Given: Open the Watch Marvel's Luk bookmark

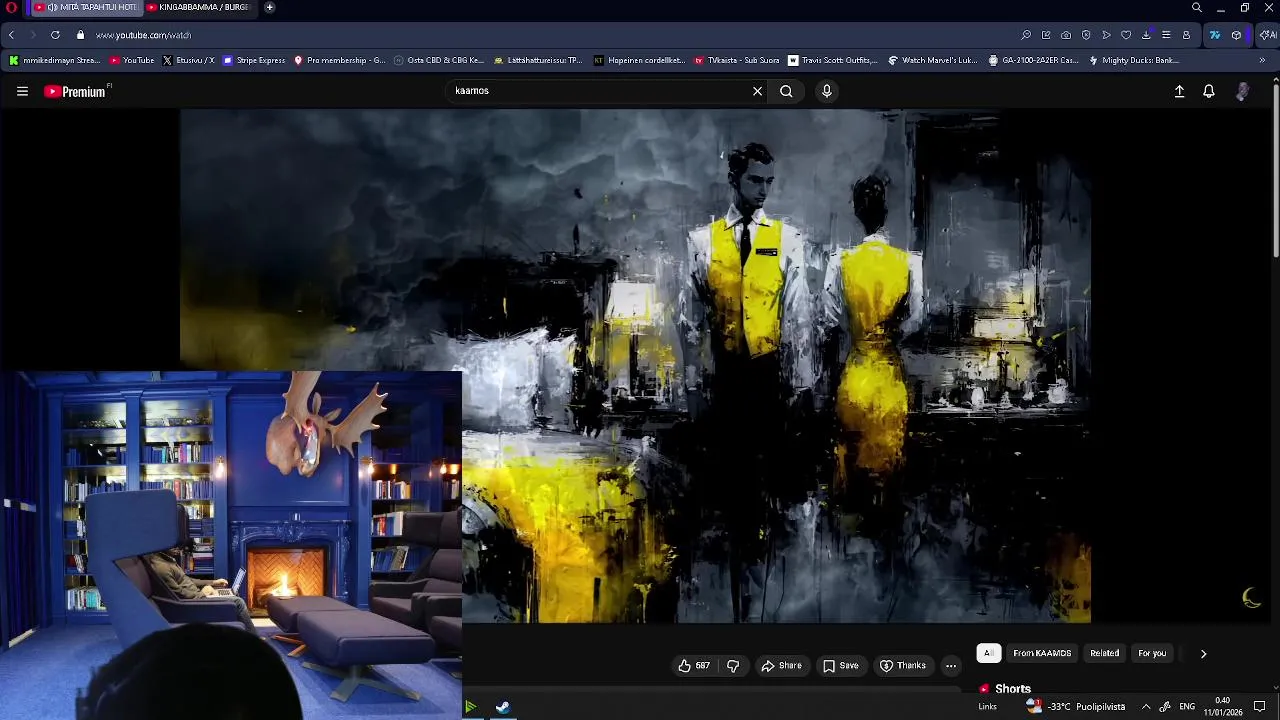Looking at the screenshot, I should pos(933,60).
